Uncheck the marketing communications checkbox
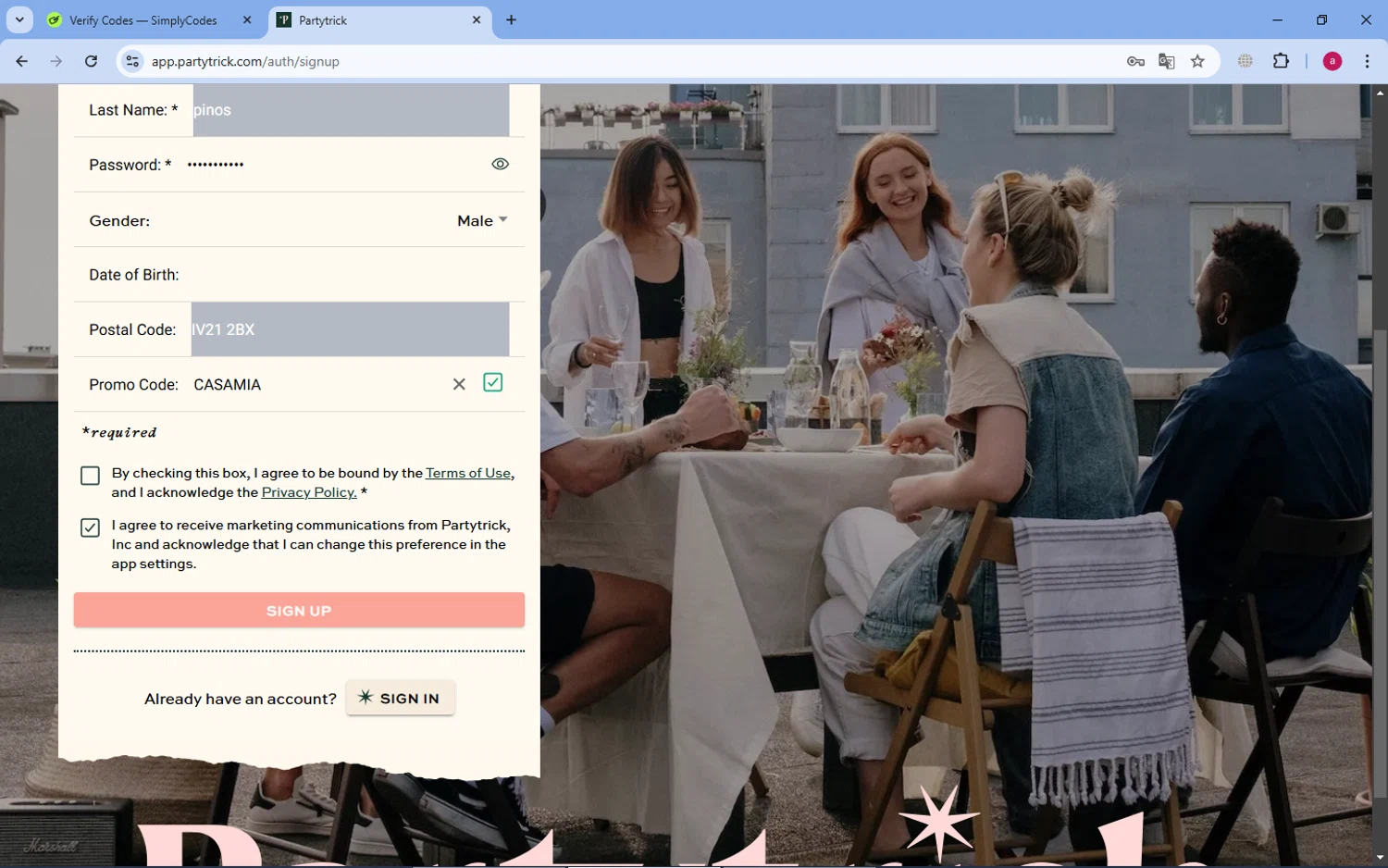The image size is (1388, 868). click(x=90, y=527)
